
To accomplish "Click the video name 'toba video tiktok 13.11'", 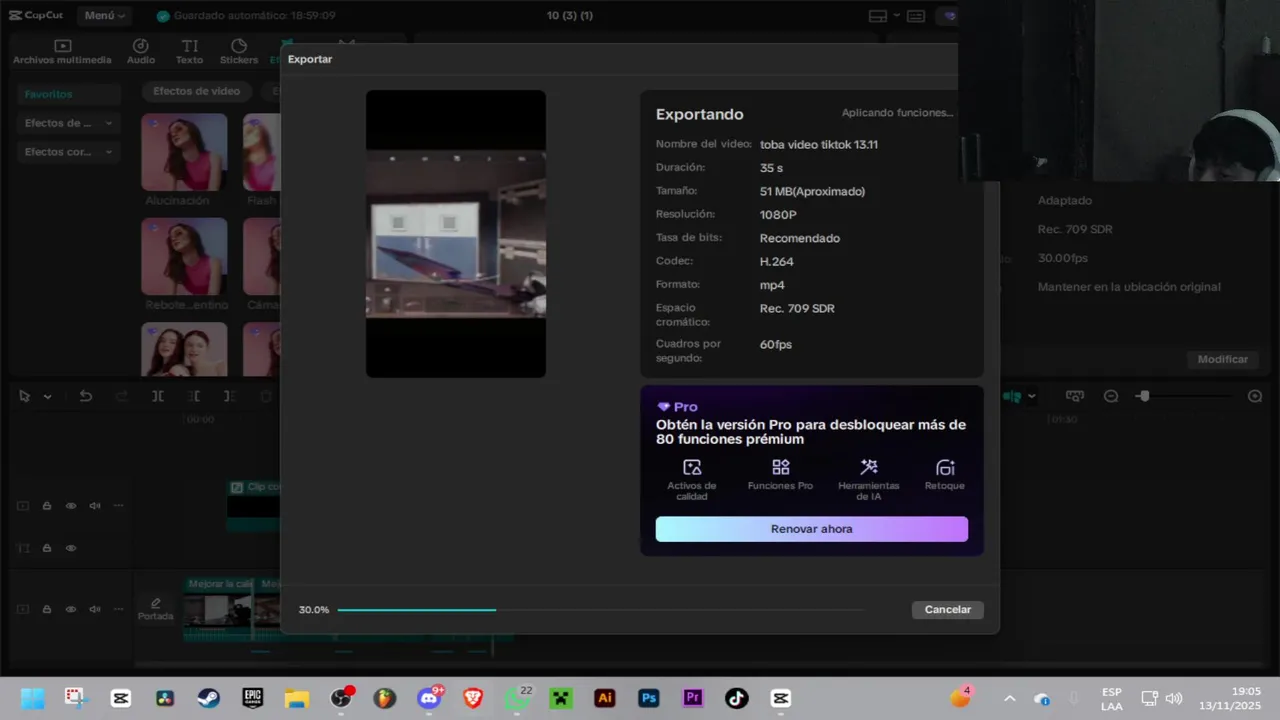I will click(x=819, y=144).
